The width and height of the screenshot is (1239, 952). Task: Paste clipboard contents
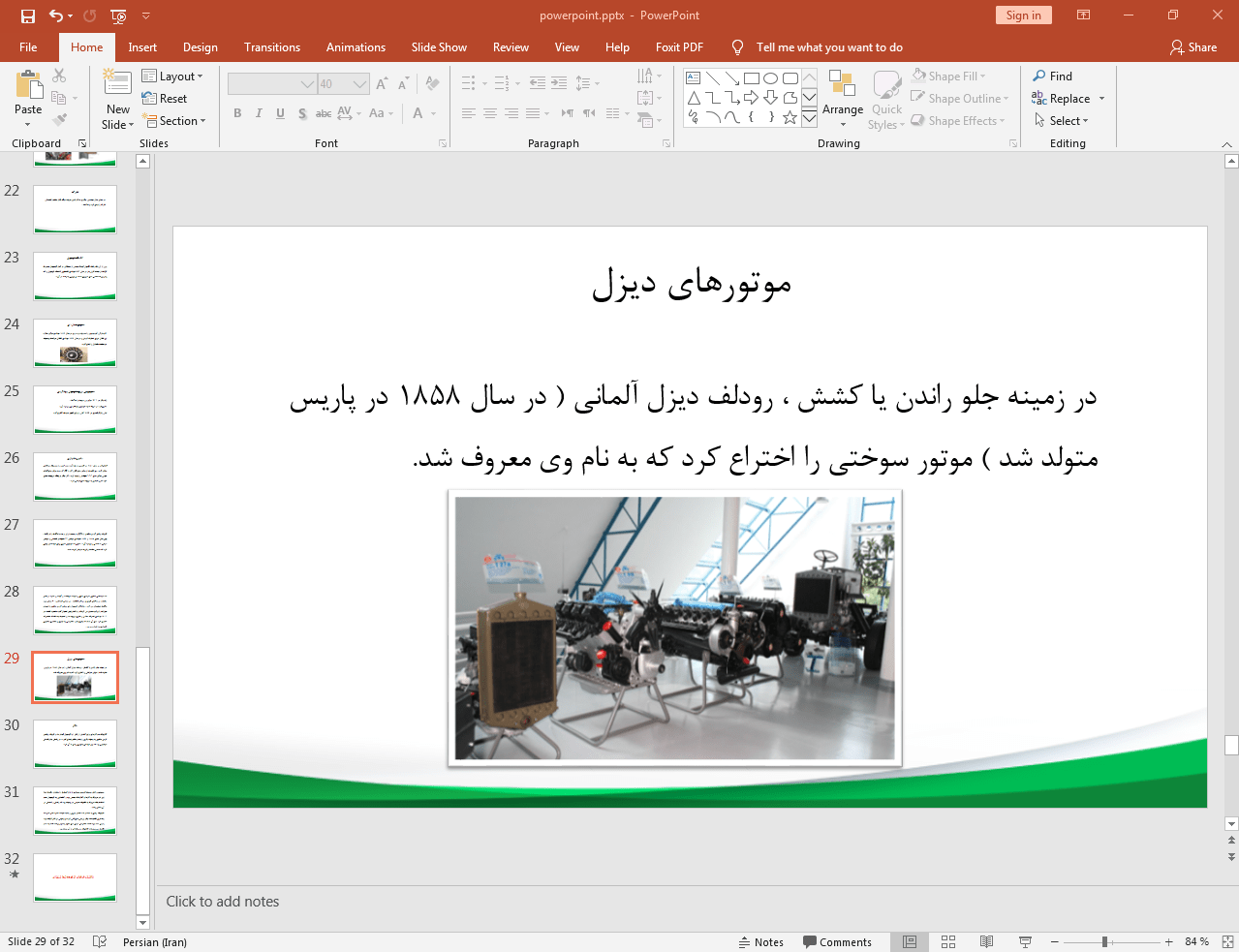pos(28,98)
